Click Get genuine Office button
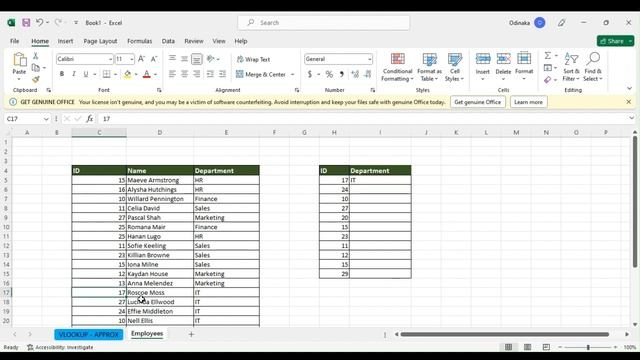Viewport: 640px width, 360px height. coord(478,102)
